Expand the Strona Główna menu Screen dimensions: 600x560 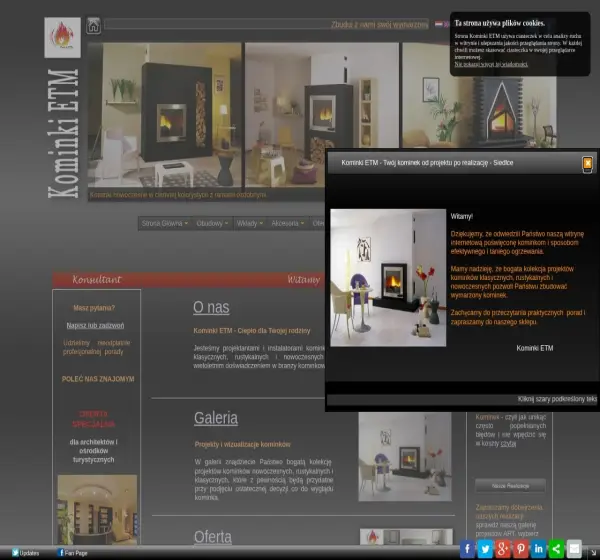(x=165, y=223)
